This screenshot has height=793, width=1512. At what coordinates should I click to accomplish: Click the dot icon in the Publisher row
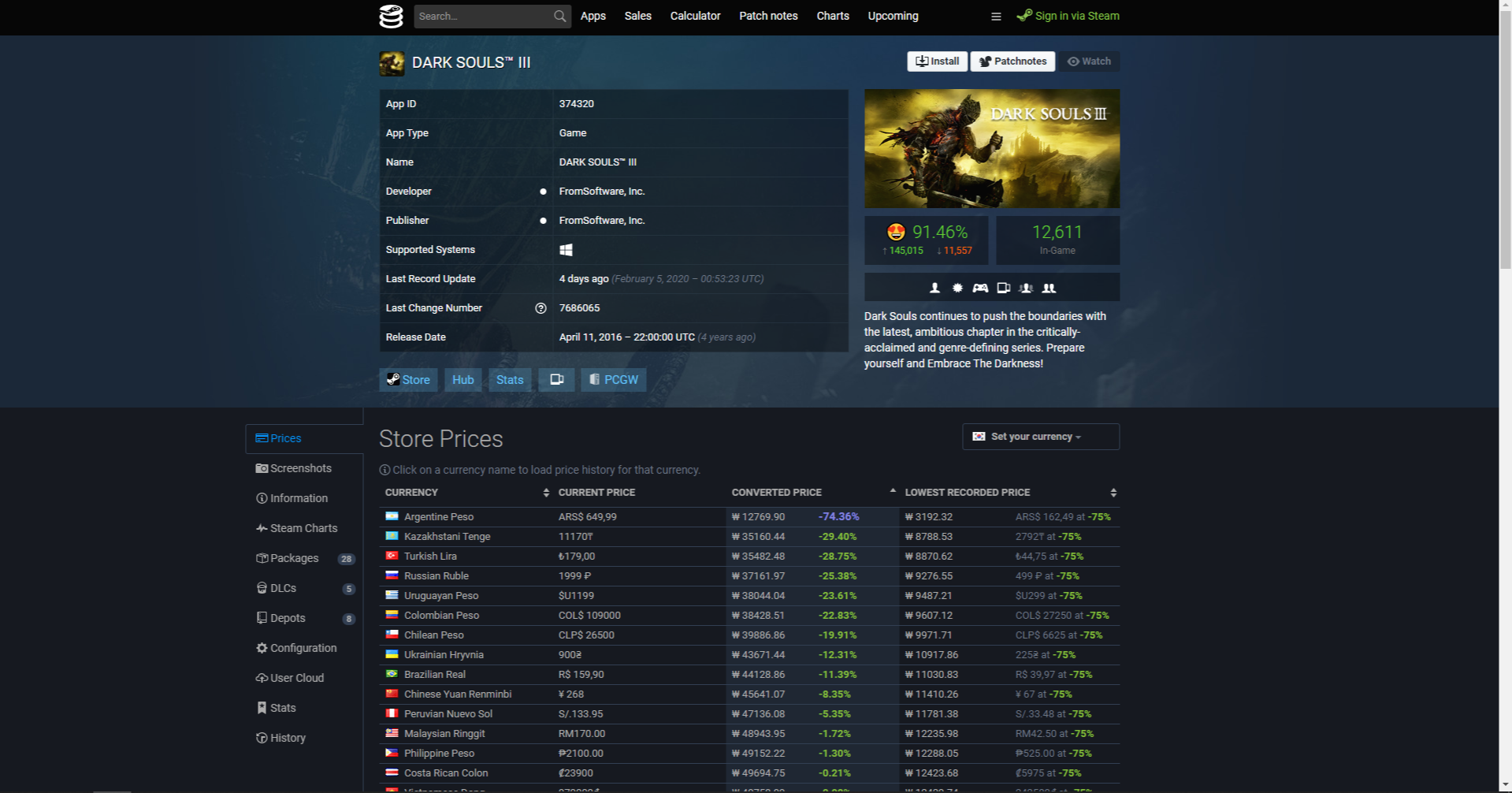point(543,221)
